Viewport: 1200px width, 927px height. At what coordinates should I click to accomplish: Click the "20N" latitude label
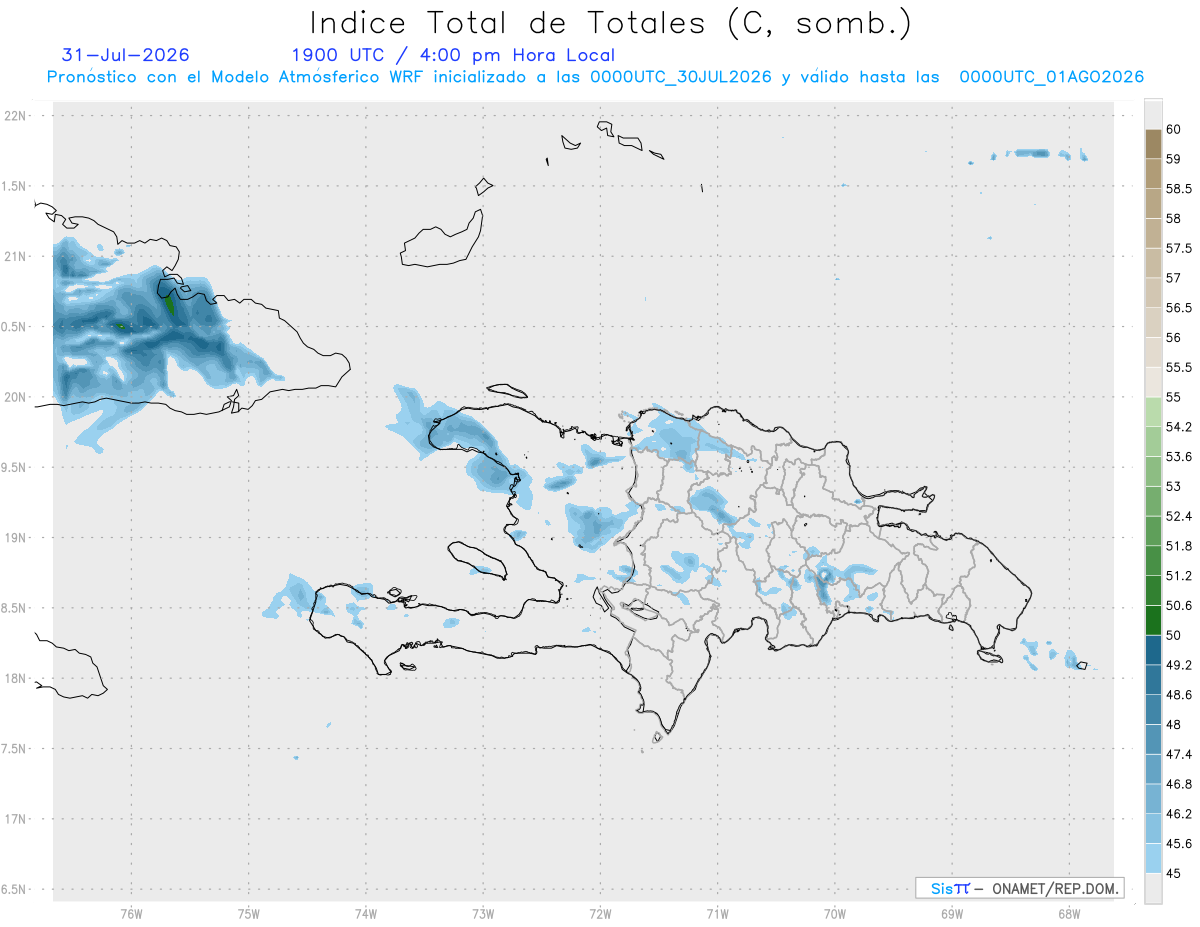pos(17,397)
